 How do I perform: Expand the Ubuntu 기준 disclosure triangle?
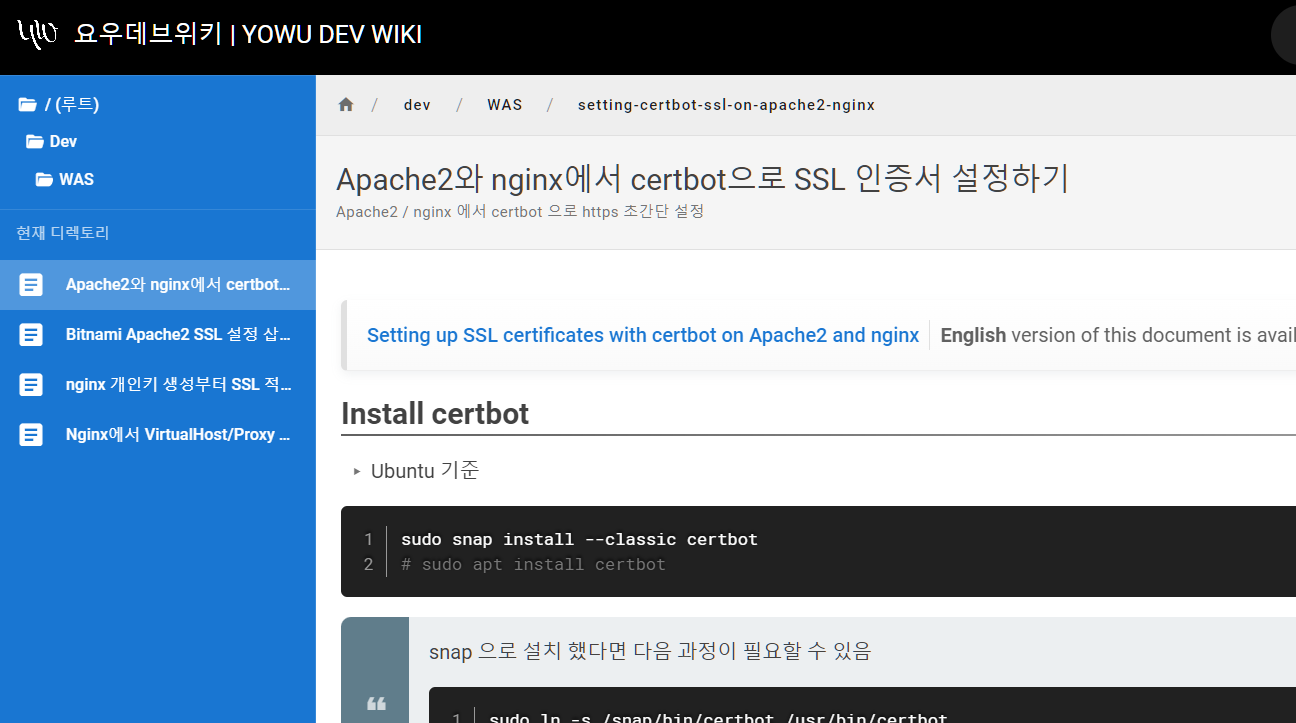(x=357, y=471)
